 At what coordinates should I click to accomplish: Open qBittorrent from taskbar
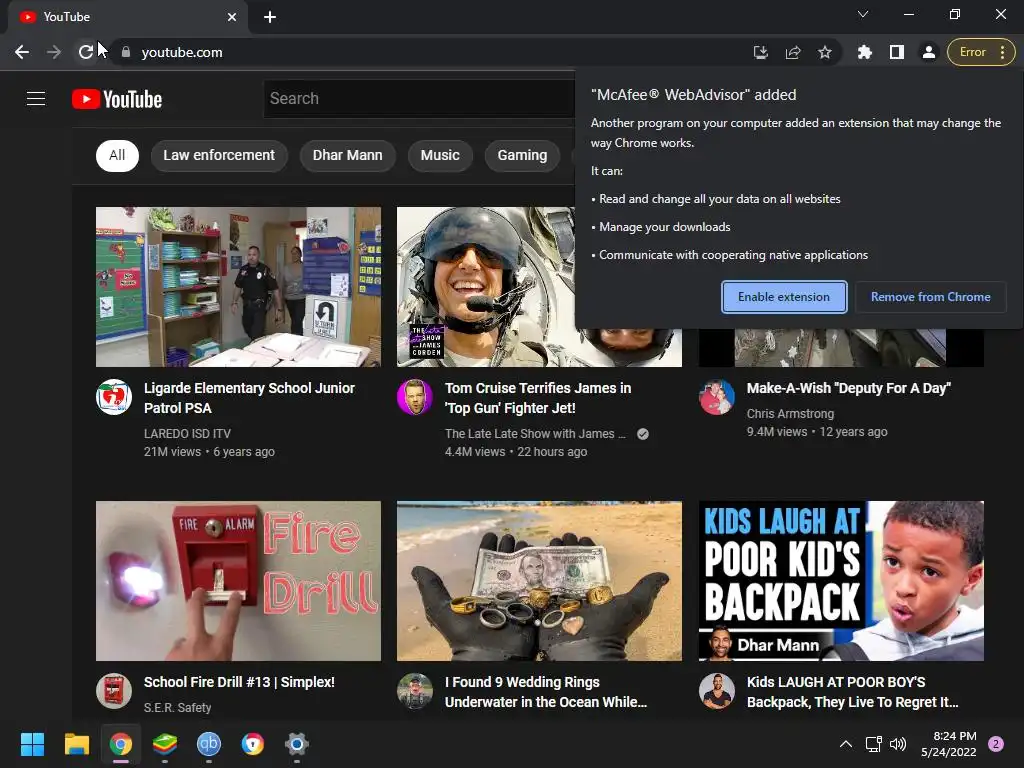209,744
